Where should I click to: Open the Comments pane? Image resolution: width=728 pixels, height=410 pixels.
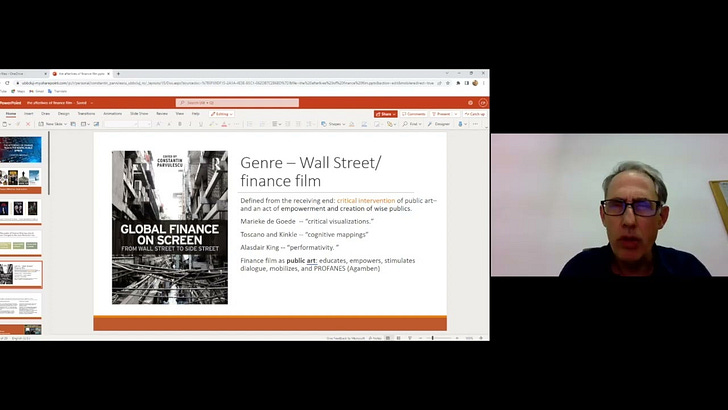click(413, 114)
